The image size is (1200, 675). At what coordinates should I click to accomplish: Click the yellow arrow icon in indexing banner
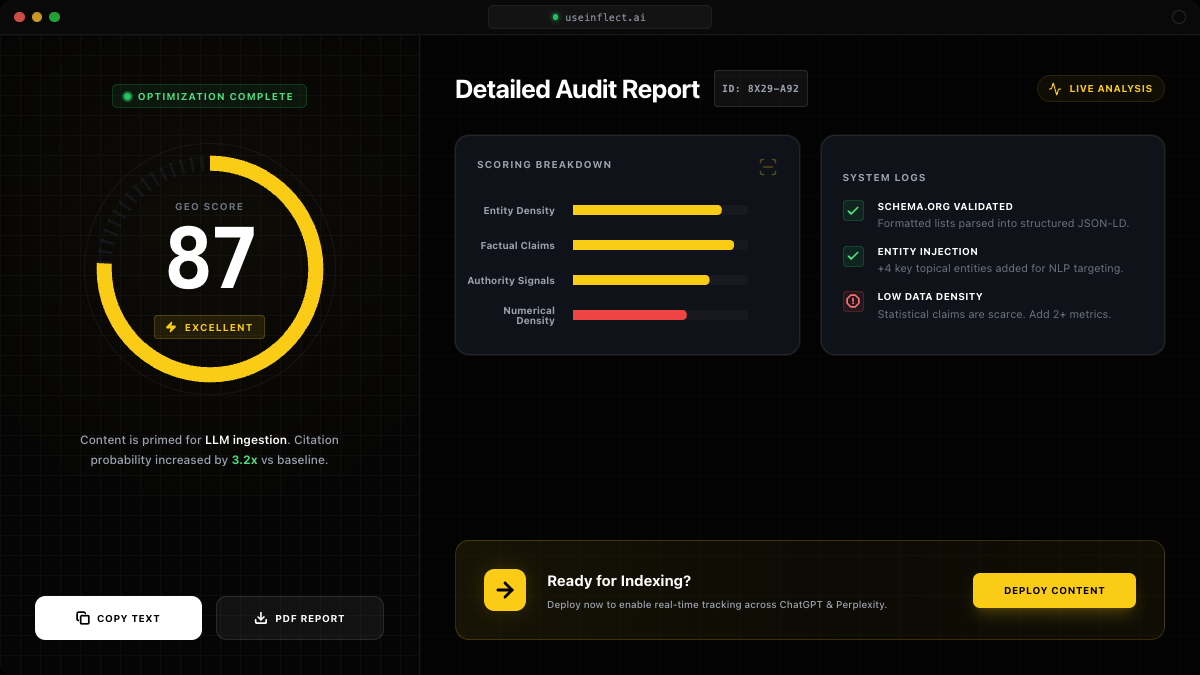pos(505,590)
